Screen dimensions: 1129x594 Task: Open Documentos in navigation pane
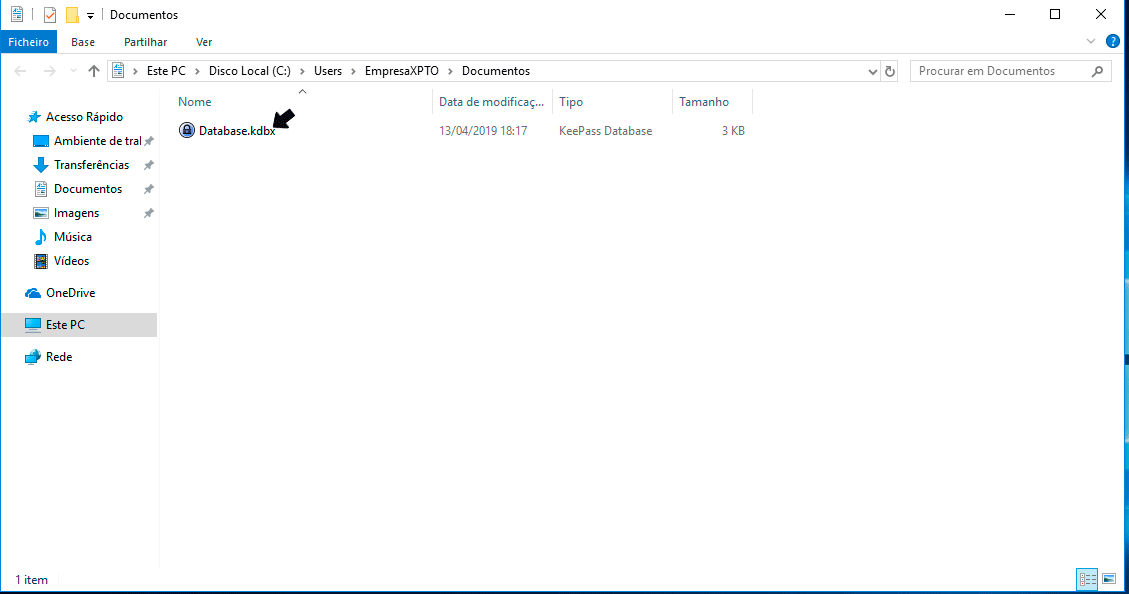(x=88, y=189)
